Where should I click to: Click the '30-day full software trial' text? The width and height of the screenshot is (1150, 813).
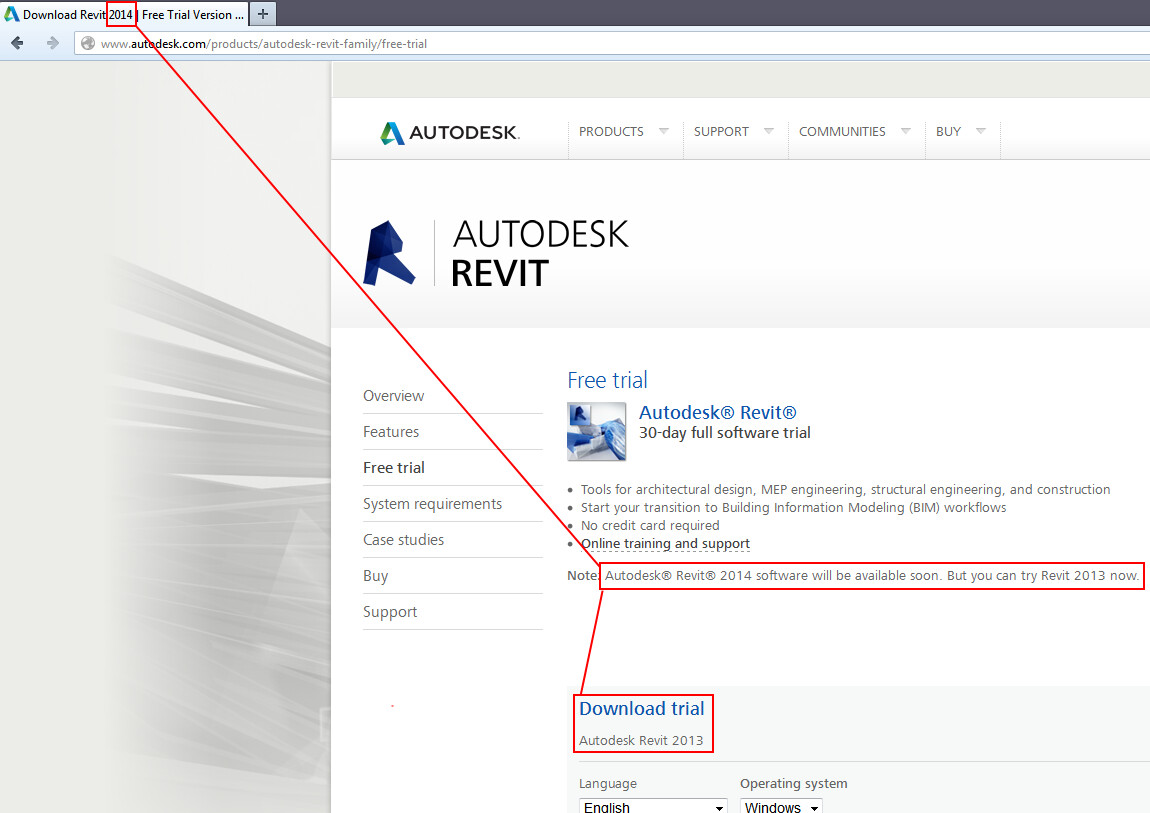[x=725, y=433]
